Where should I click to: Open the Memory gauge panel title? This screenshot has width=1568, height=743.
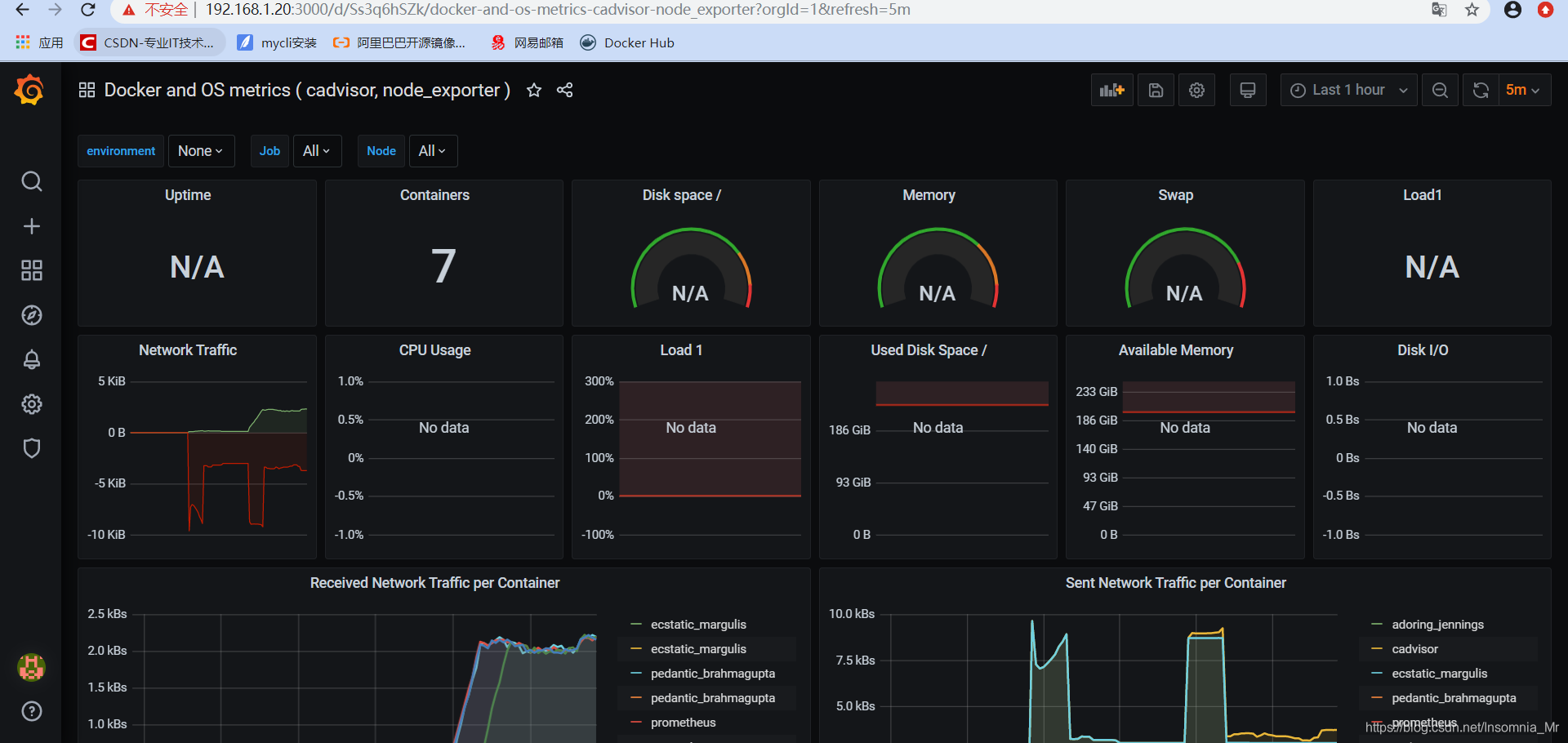(929, 195)
